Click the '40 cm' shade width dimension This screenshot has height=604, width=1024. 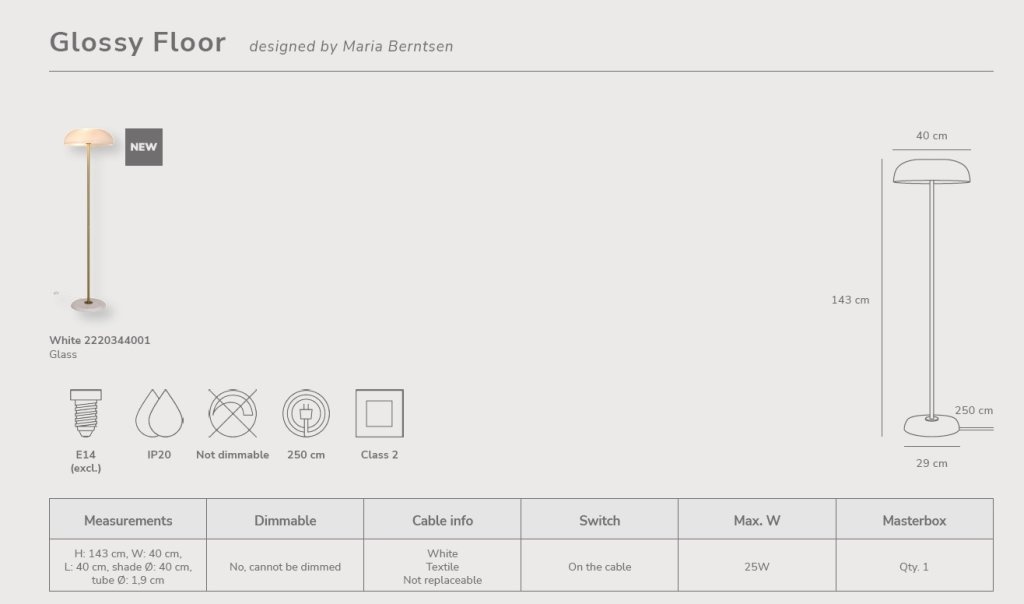click(931, 136)
